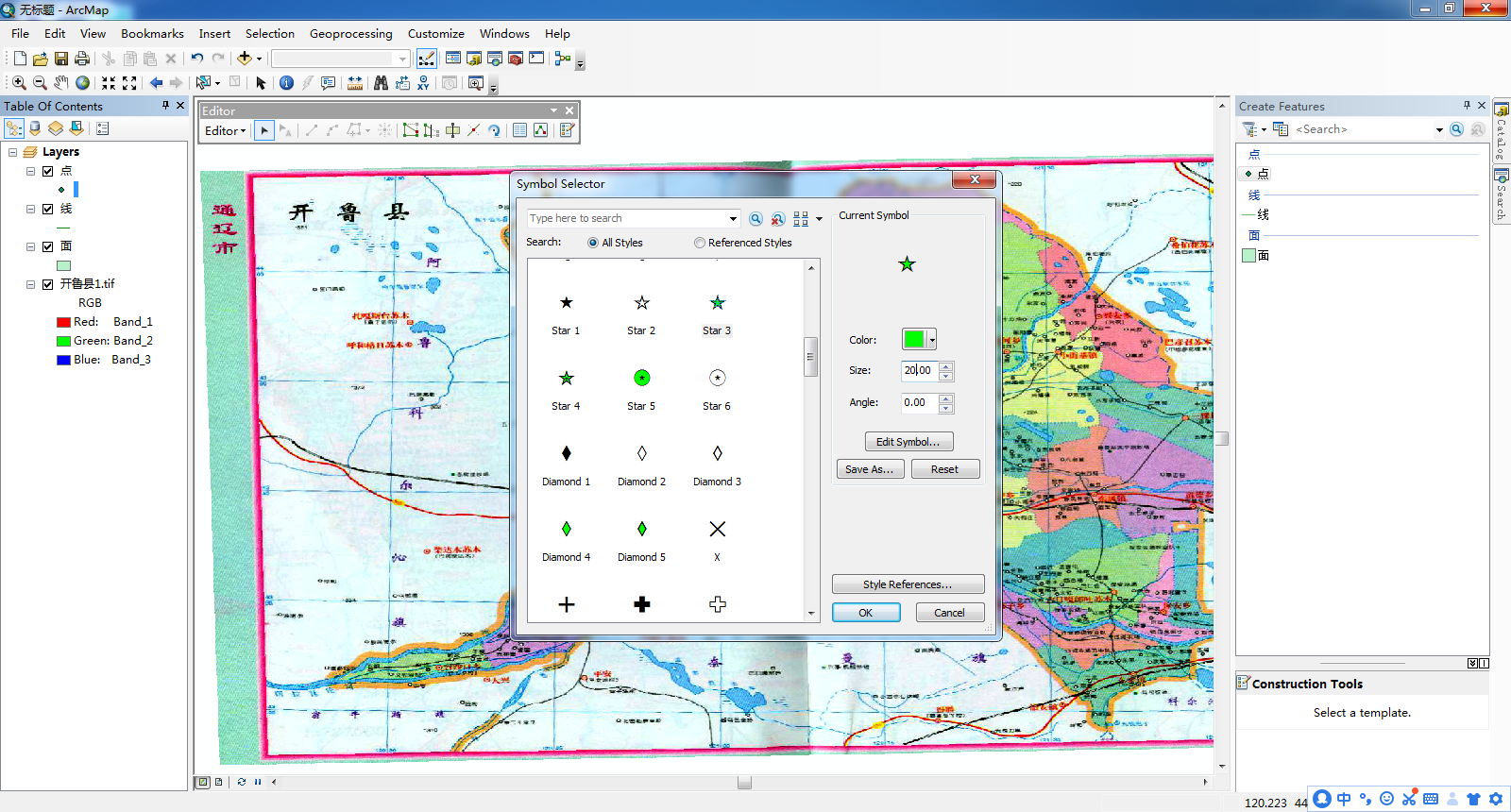This screenshot has height=812, width=1511.
Task: Click the Edit Symbol button
Action: 908,442
